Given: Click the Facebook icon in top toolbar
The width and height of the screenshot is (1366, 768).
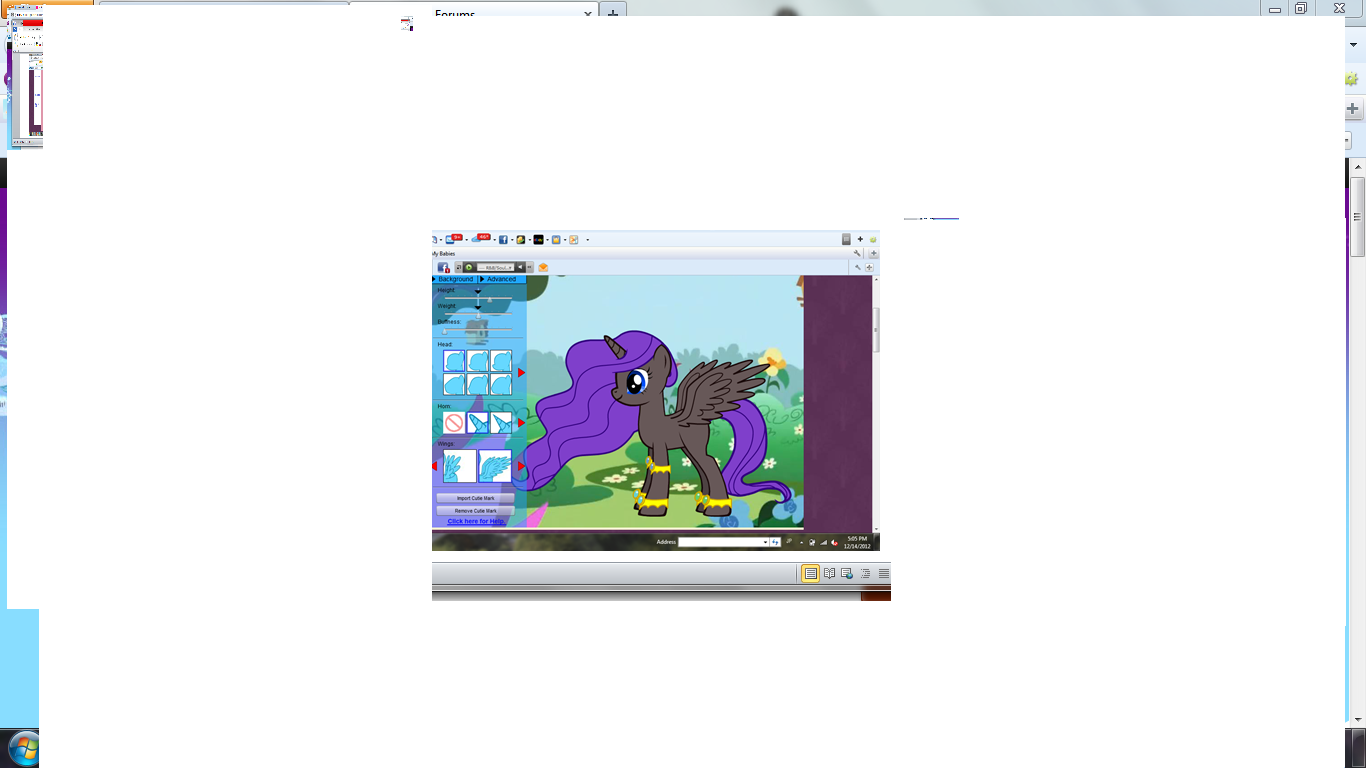Looking at the screenshot, I should coord(503,240).
